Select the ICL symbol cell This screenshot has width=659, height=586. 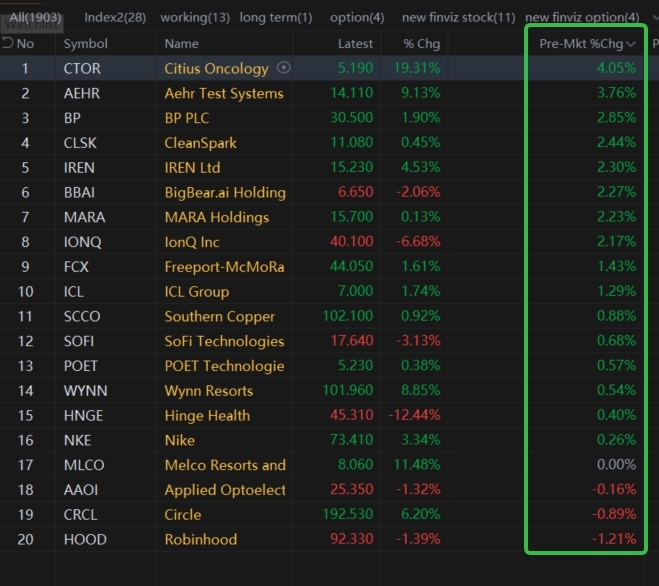(74, 292)
